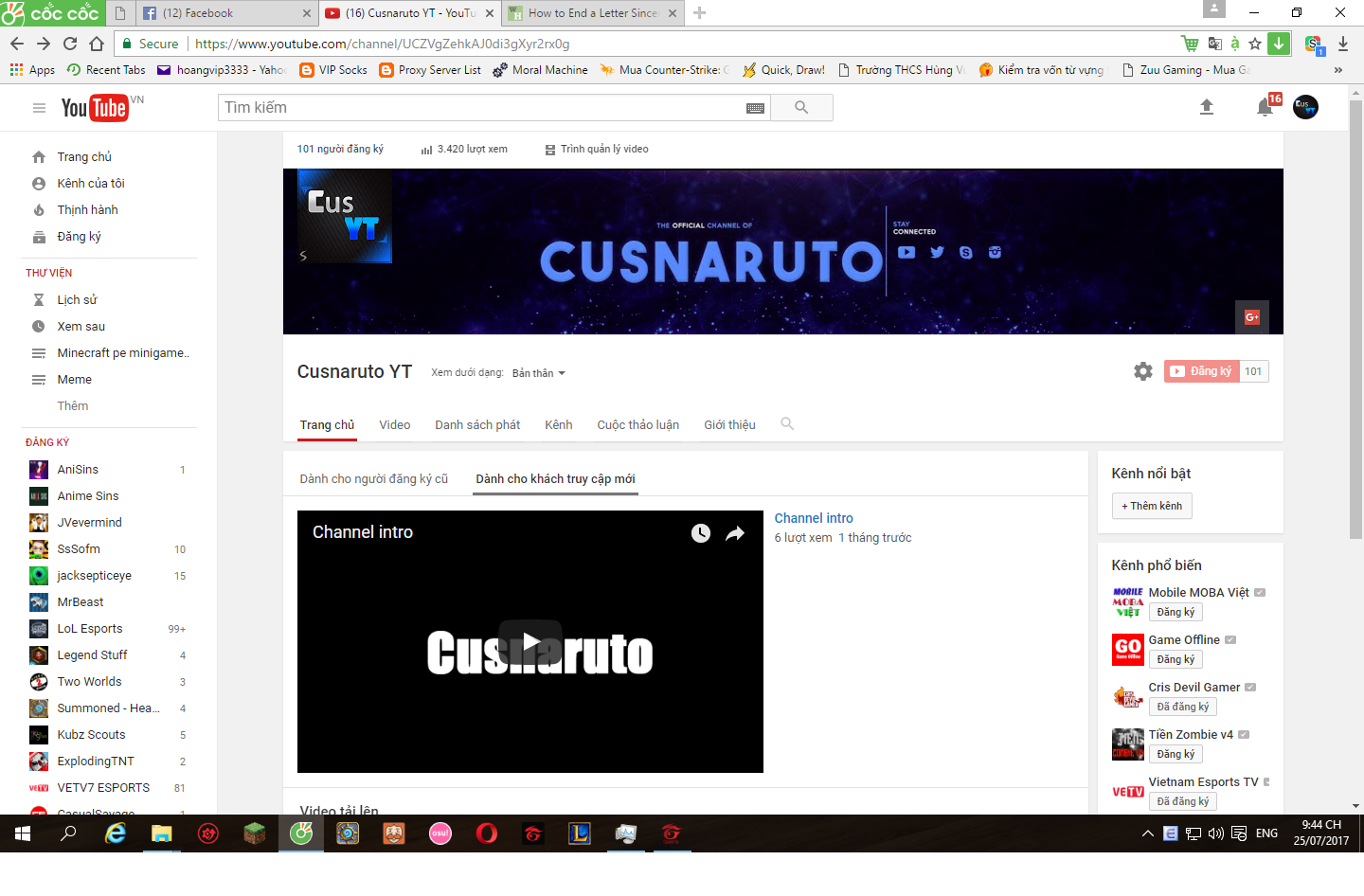Open Windows Start menu

(23, 833)
